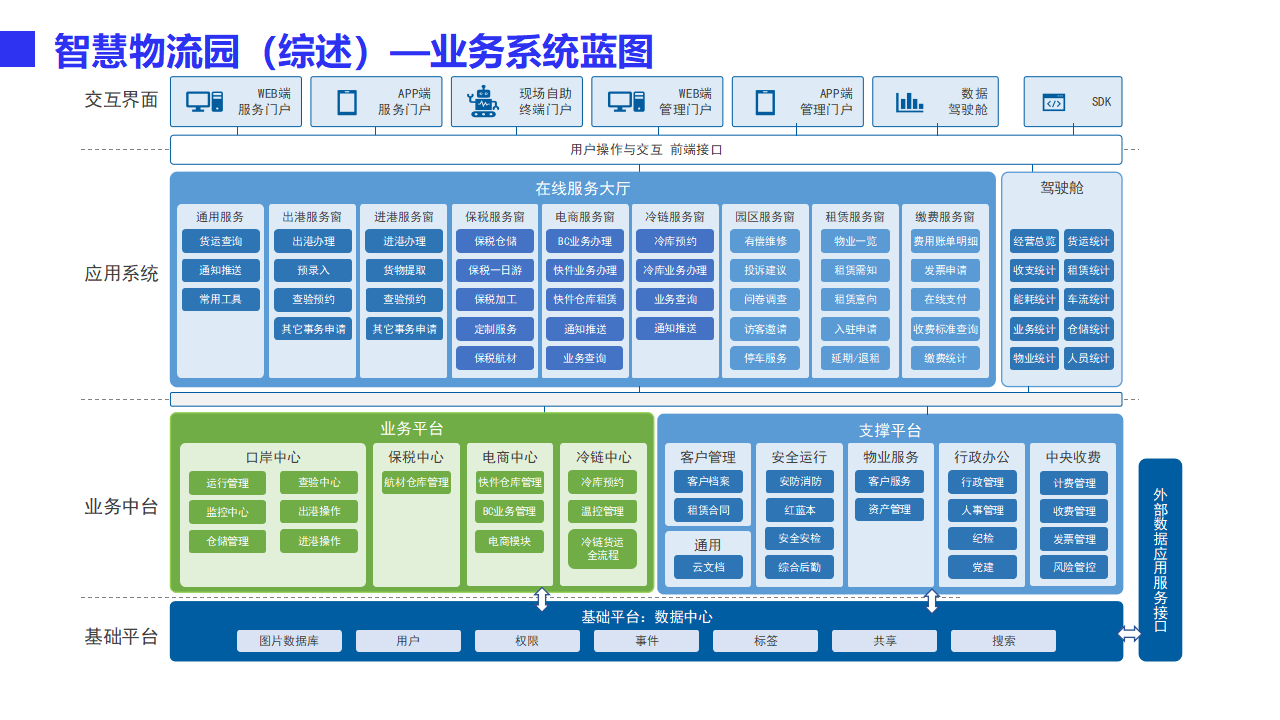Select the 收费标准查询 box
Viewport: 1280px width, 720px height.
[x=945, y=329]
